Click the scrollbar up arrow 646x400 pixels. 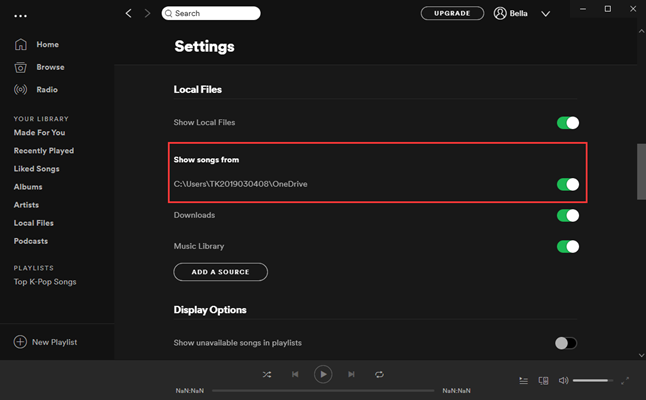tap(641, 31)
